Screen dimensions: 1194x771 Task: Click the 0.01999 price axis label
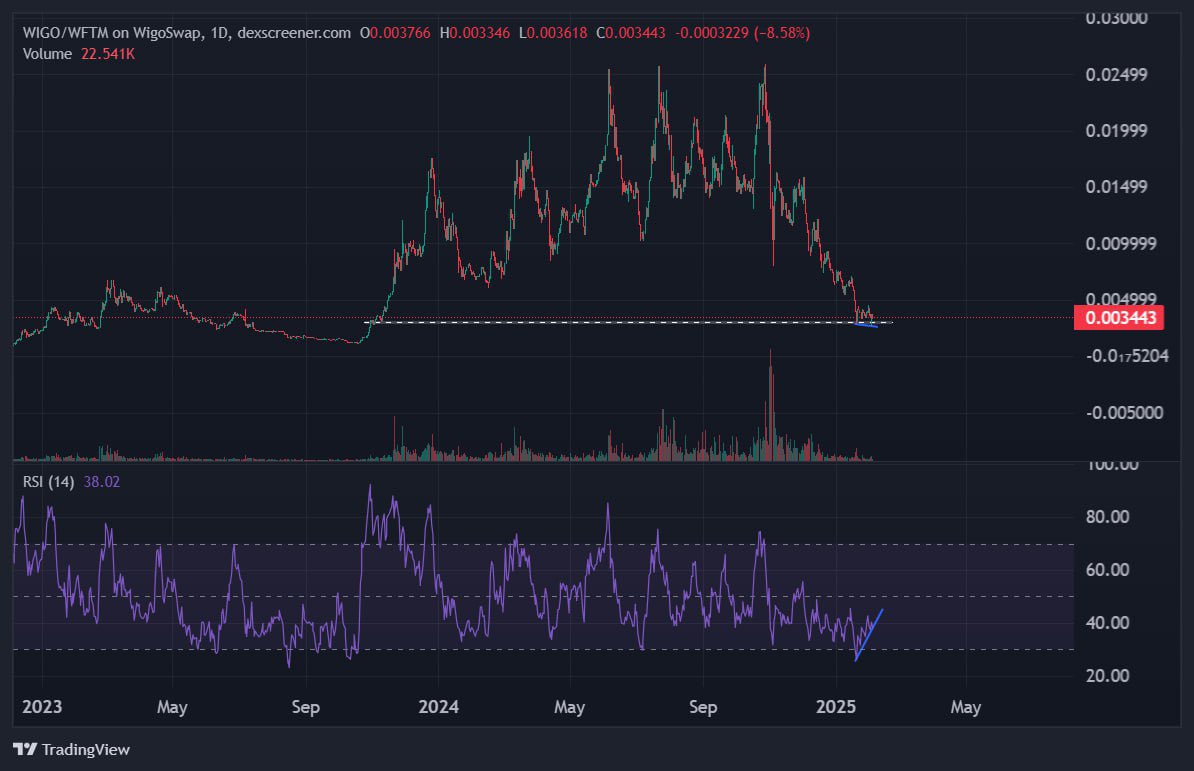pyautogui.click(x=1116, y=131)
